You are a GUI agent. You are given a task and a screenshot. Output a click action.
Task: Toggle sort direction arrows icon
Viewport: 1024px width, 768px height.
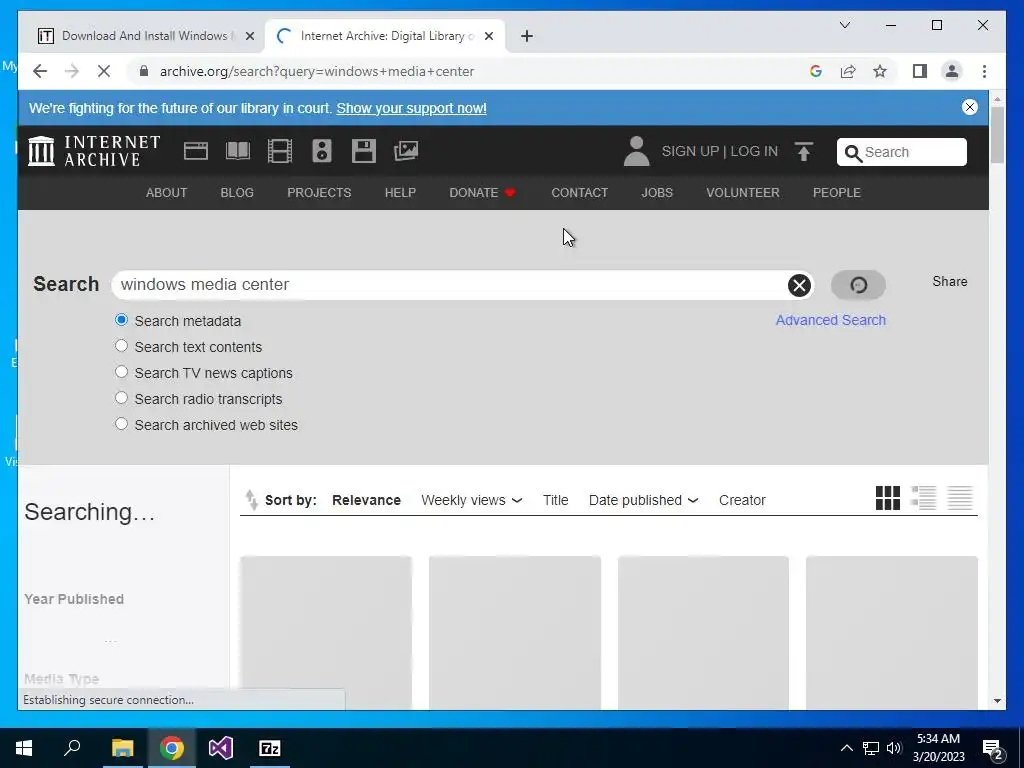point(251,500)
